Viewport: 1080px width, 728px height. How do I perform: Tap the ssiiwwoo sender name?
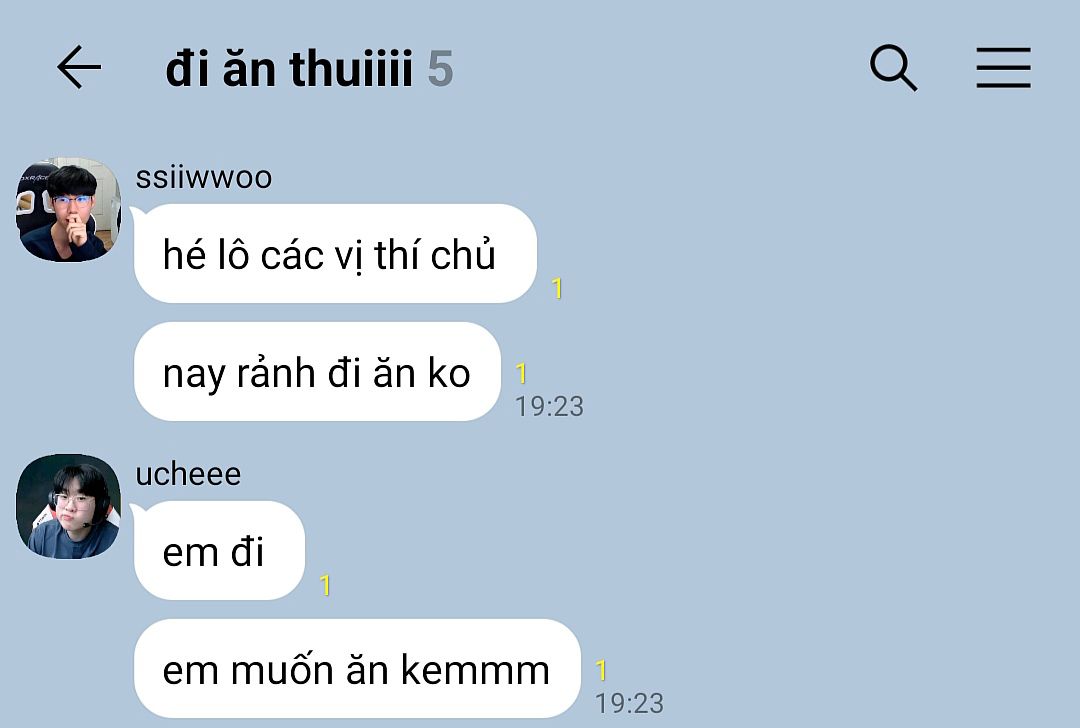[204, 178]
